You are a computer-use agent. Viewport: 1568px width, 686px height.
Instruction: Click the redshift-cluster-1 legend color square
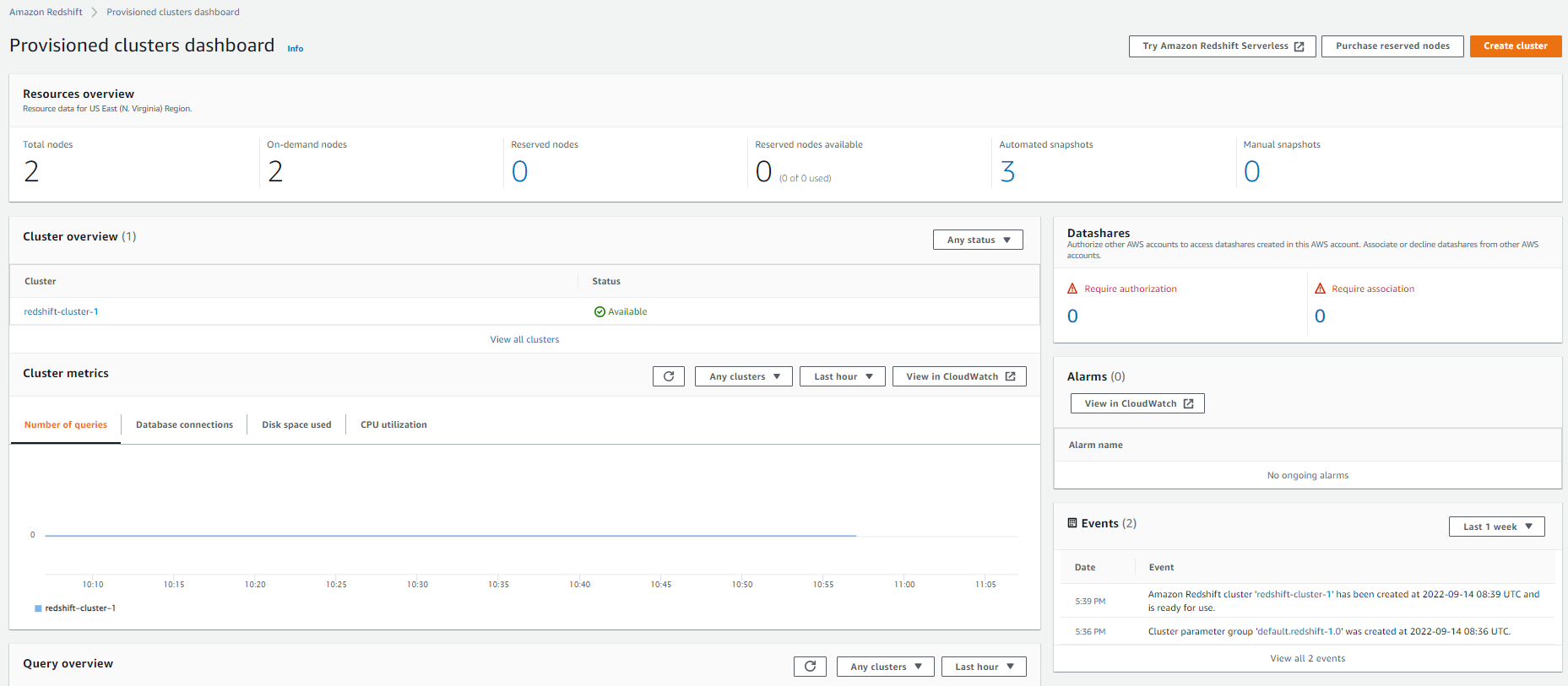tap(38, 608)
